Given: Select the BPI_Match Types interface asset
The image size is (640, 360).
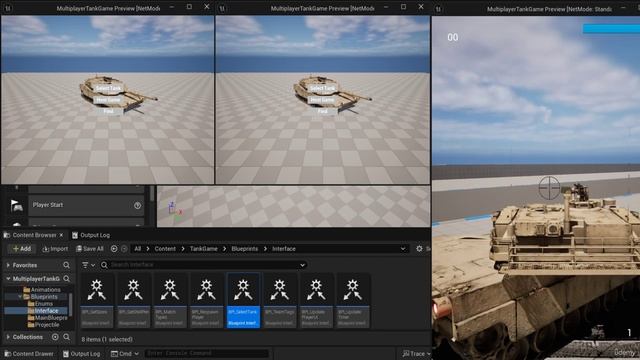Looking at the screenshot, I should (x=170, y=300).
